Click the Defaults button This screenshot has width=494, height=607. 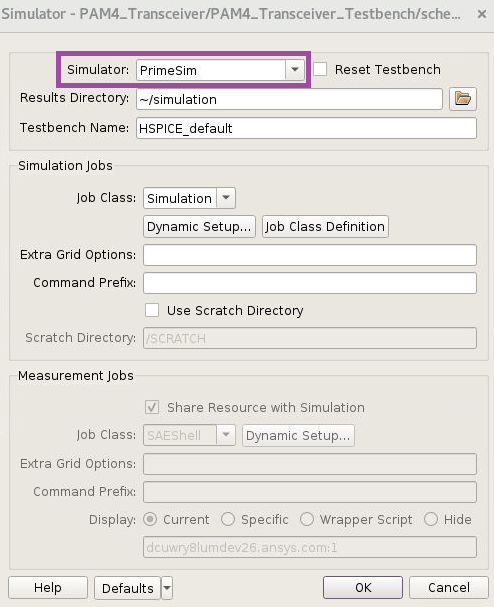pyautogui.click(x=127, y=588)
